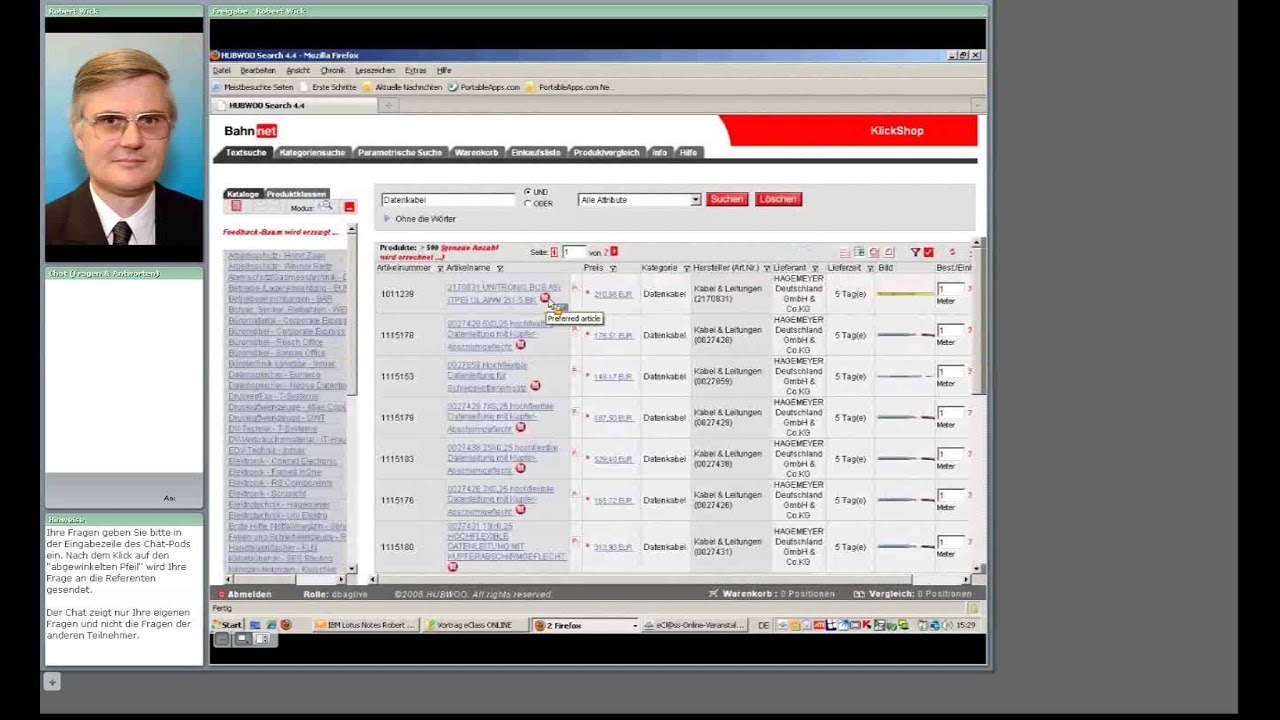Open the Produktvergleich tab
The image size is (1280, 720).
[606, 153]
